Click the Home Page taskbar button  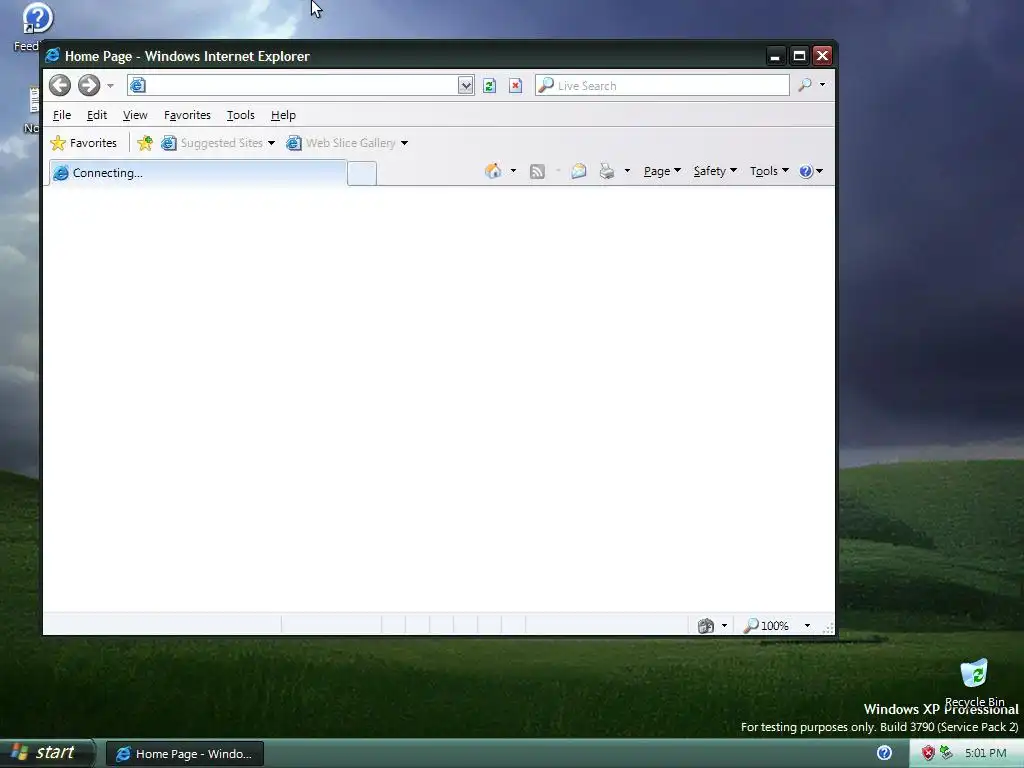point(185,754)
